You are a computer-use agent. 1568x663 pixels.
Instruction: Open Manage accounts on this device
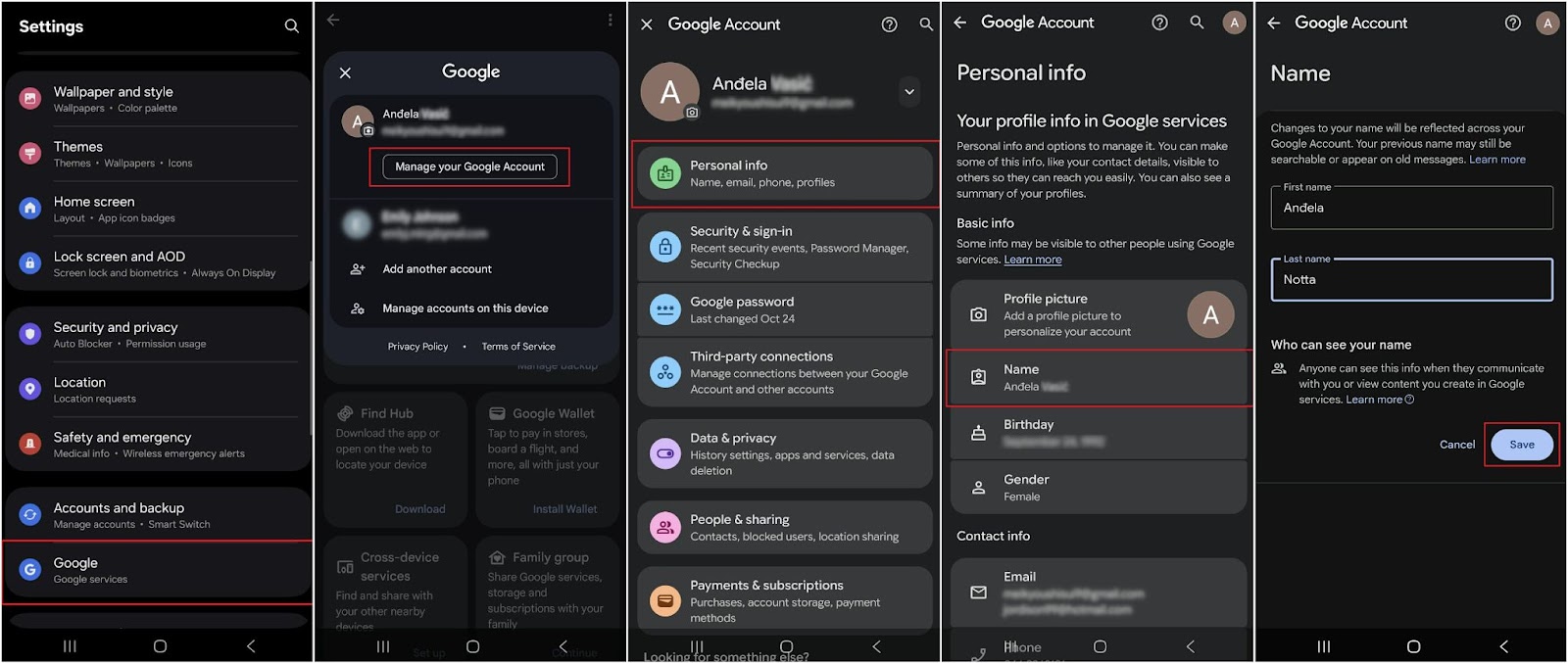(x=465, y=308)
